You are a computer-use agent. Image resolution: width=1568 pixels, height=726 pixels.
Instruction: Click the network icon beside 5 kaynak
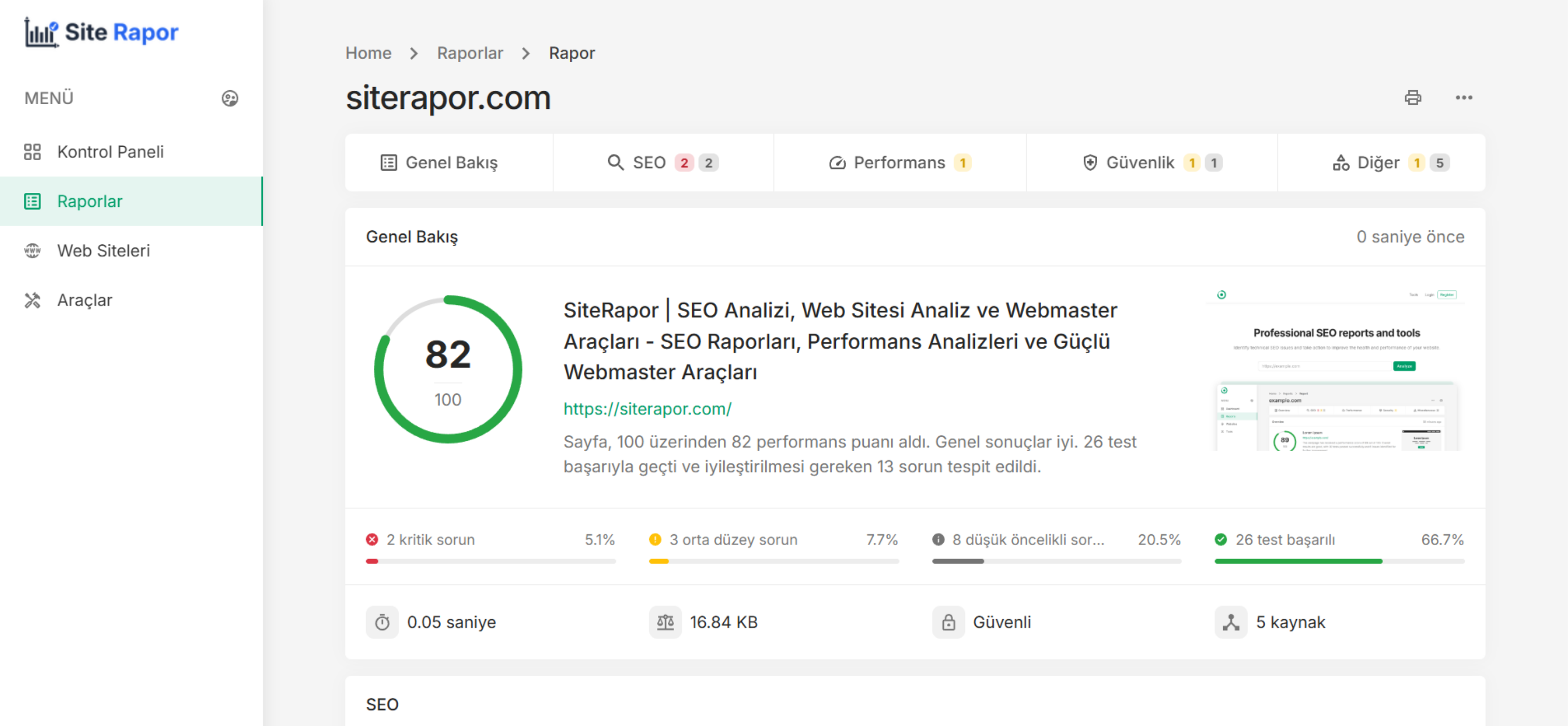click(1231, 622)
